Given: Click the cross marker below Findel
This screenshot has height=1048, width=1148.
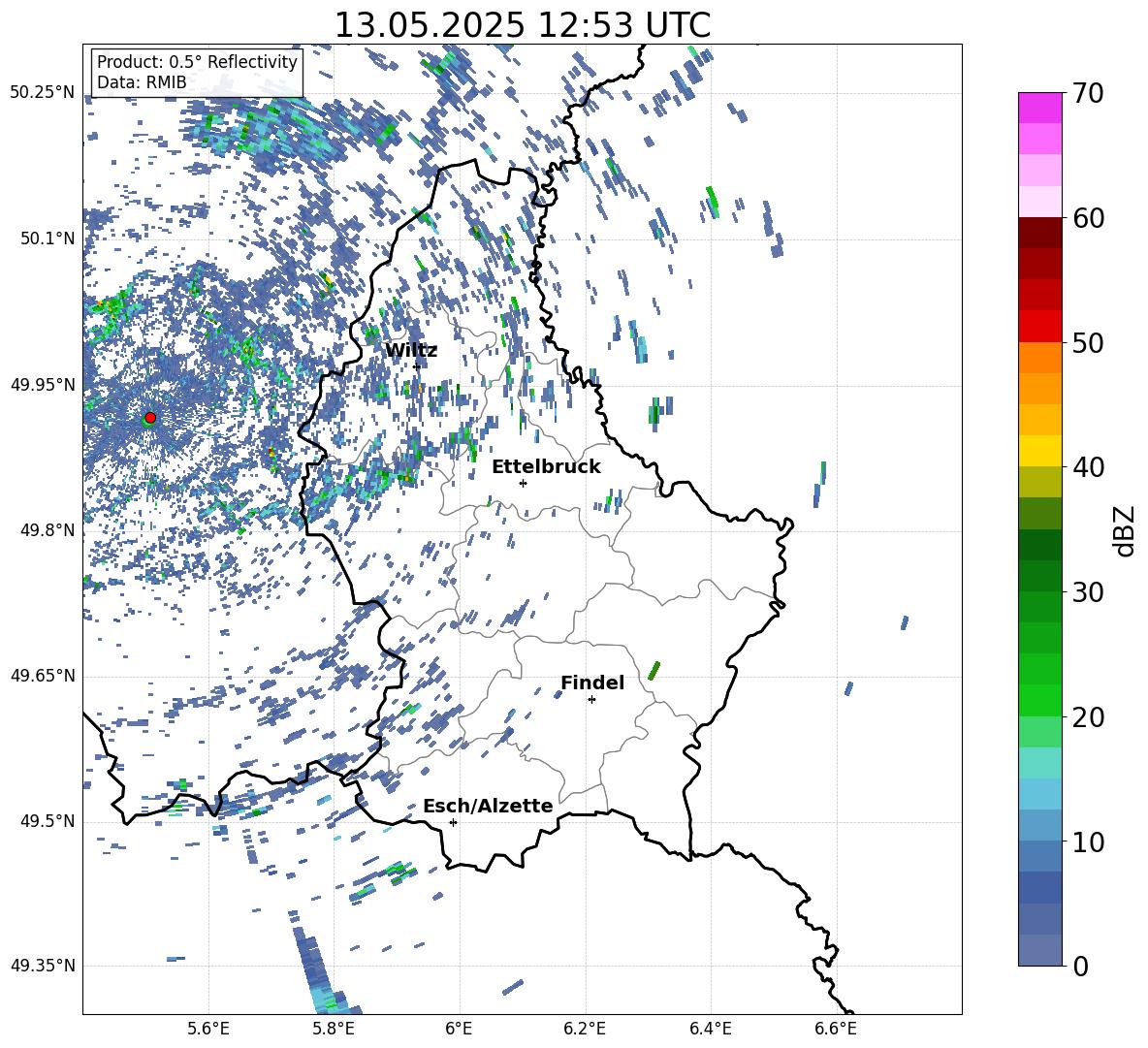Looking at the screenshot, I should [591, 700].
